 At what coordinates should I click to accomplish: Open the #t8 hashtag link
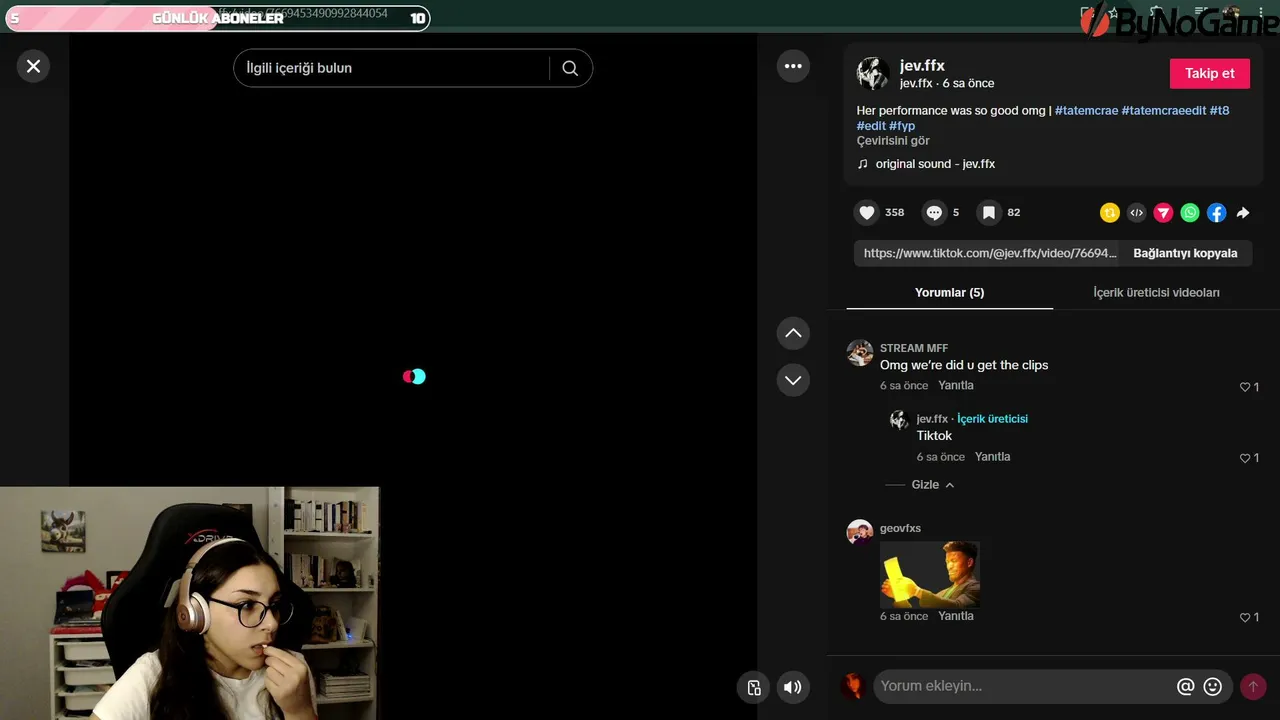coord(1220,110)
